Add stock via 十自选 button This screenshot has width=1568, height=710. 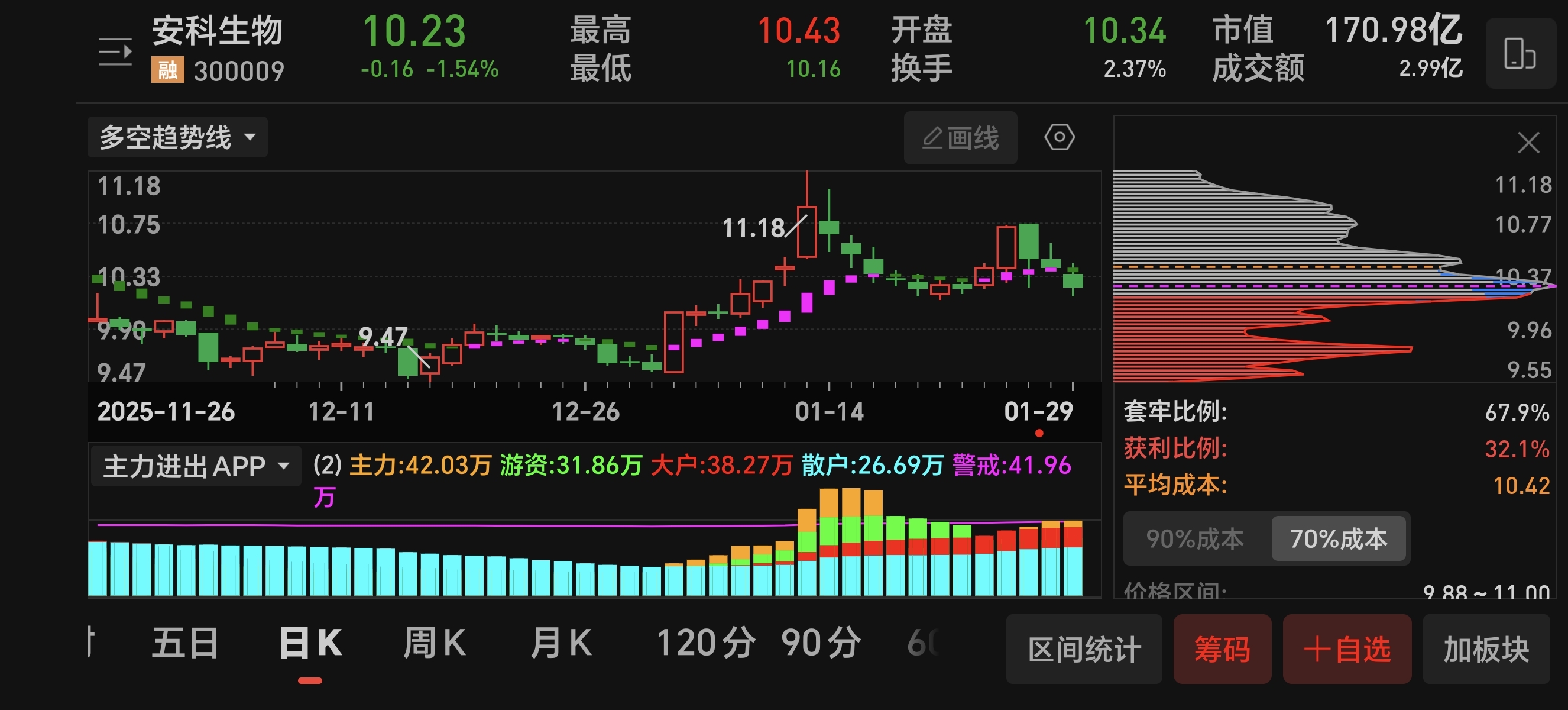tap(1346, 649)
